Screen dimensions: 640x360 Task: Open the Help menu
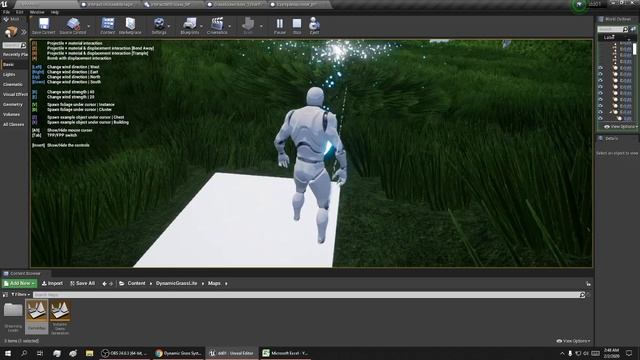point(55,12)
